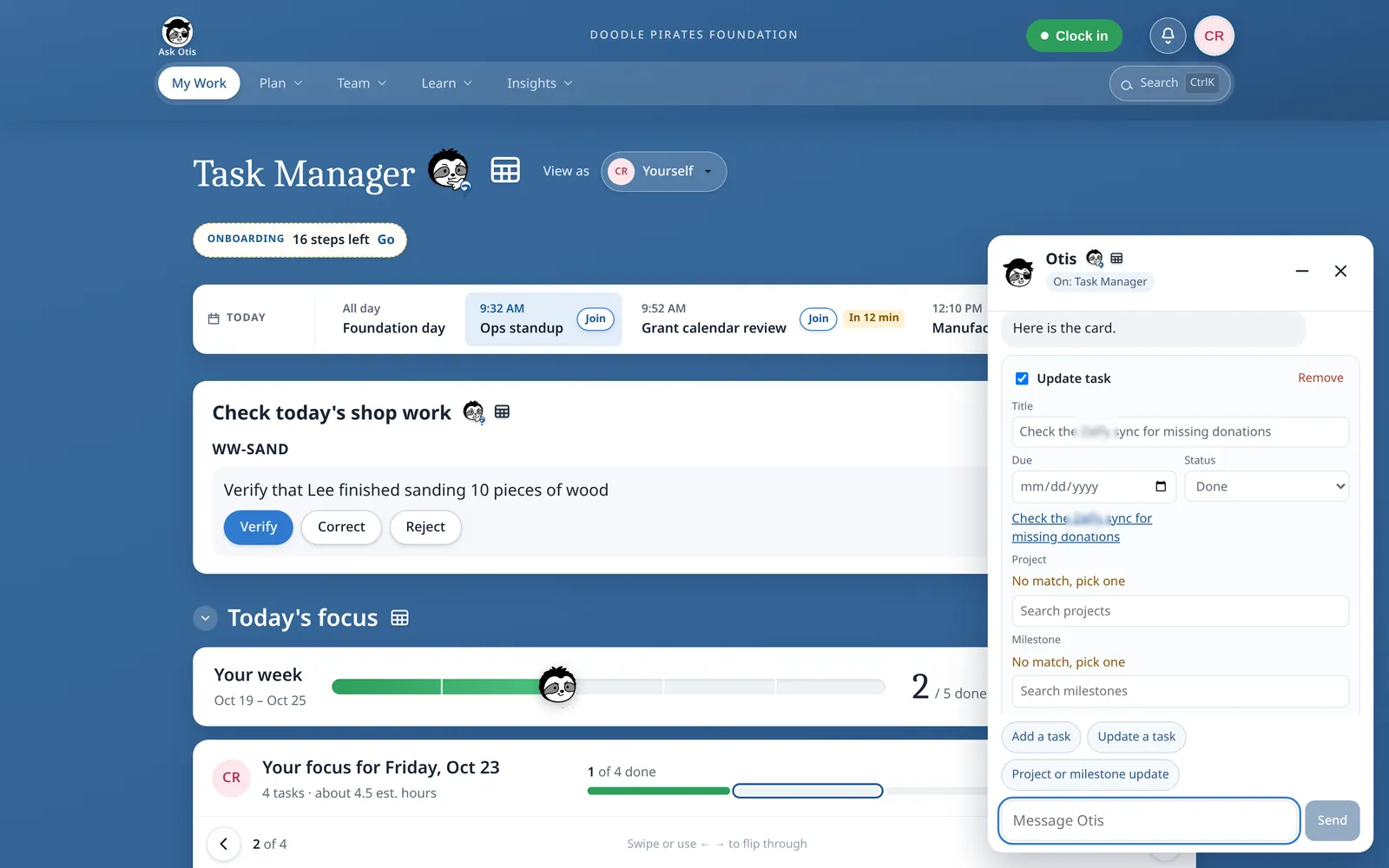Open the missing donations task link

tap(1082, 527)
